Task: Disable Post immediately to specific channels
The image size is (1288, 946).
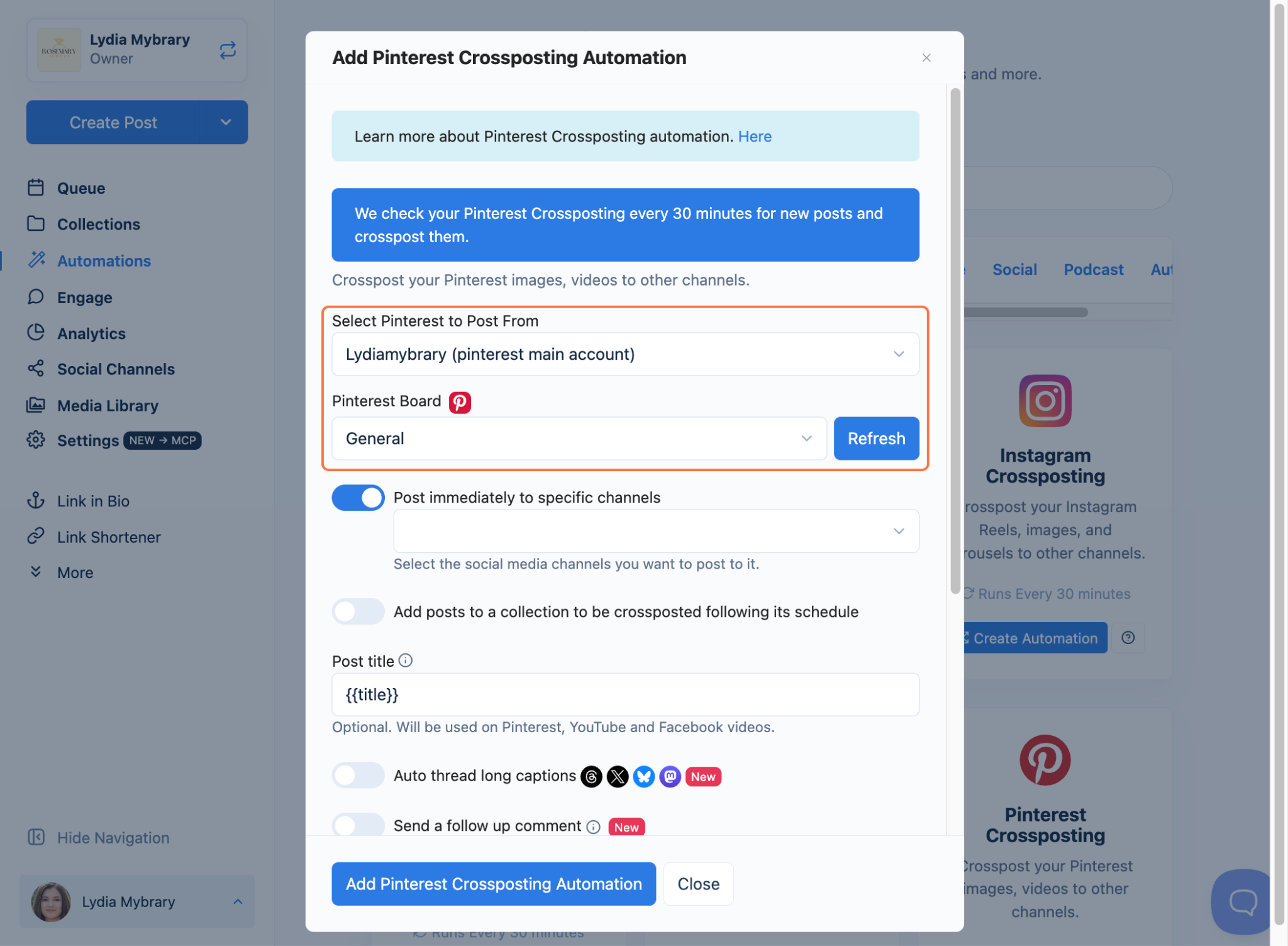Action: (358, 498)
